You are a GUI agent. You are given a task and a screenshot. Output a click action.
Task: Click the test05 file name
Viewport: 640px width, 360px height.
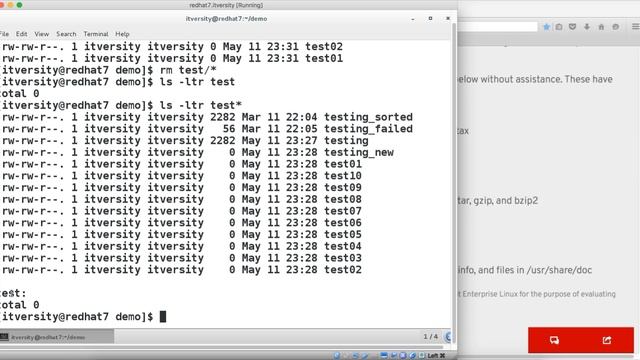(x=343, y=235)
